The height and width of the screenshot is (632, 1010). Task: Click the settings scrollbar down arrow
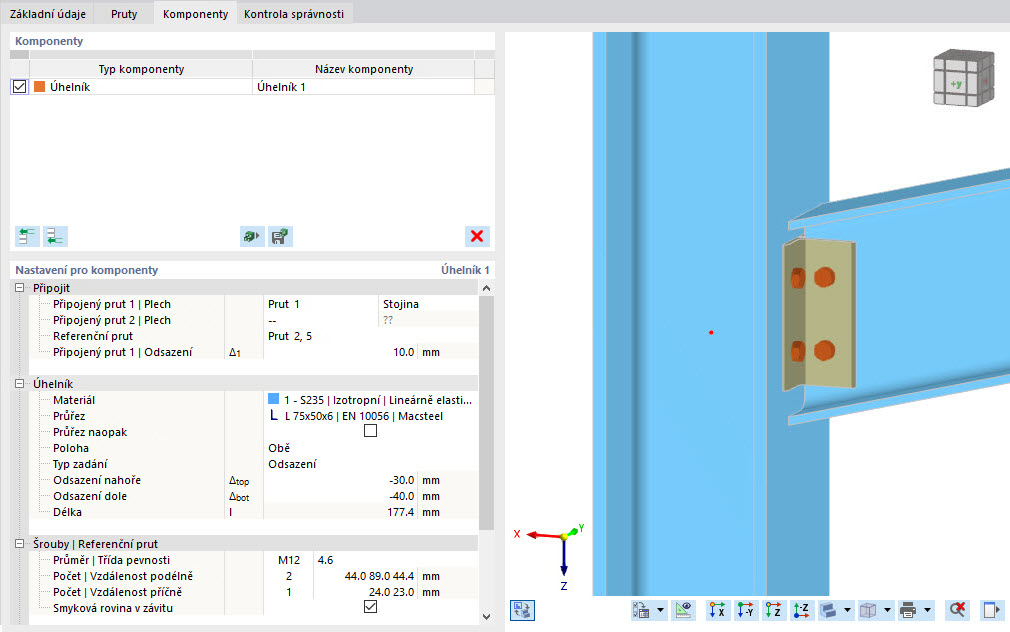click(486, 617)
